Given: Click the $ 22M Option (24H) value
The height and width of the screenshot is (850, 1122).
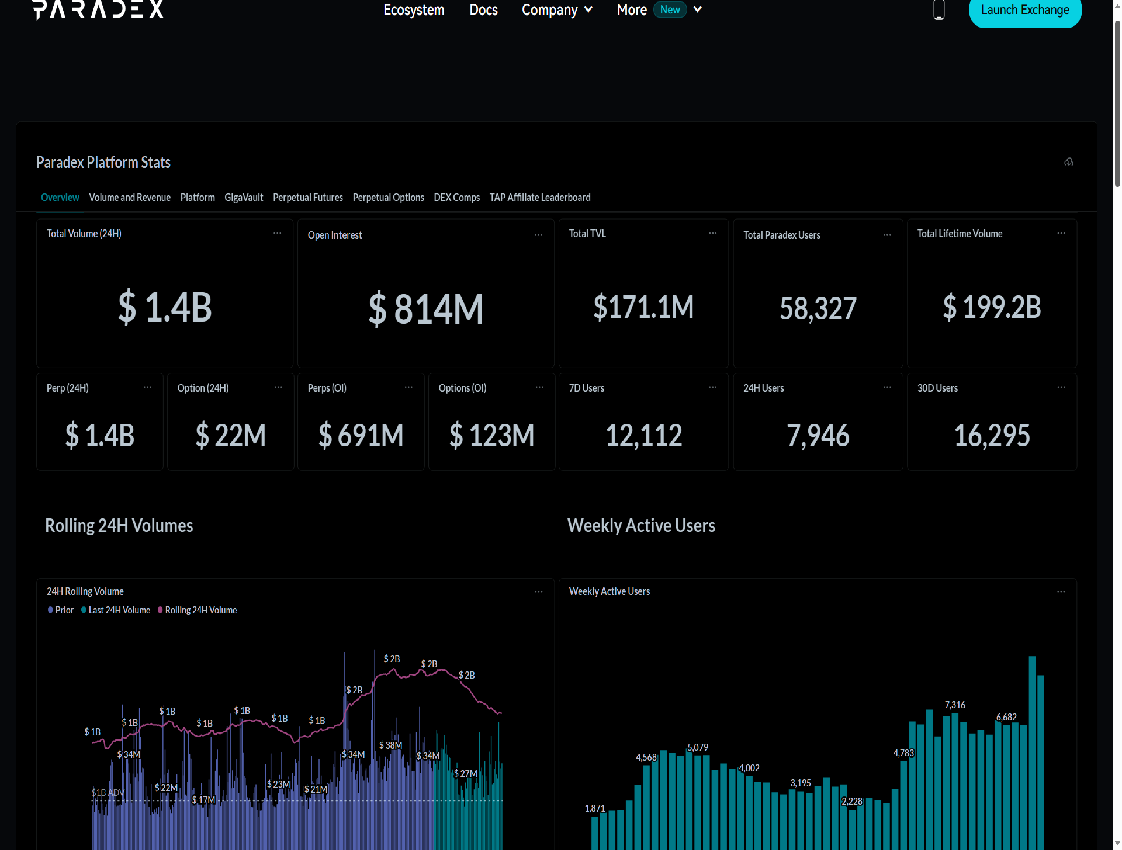Looking at the screenshot, I should 230,435.
